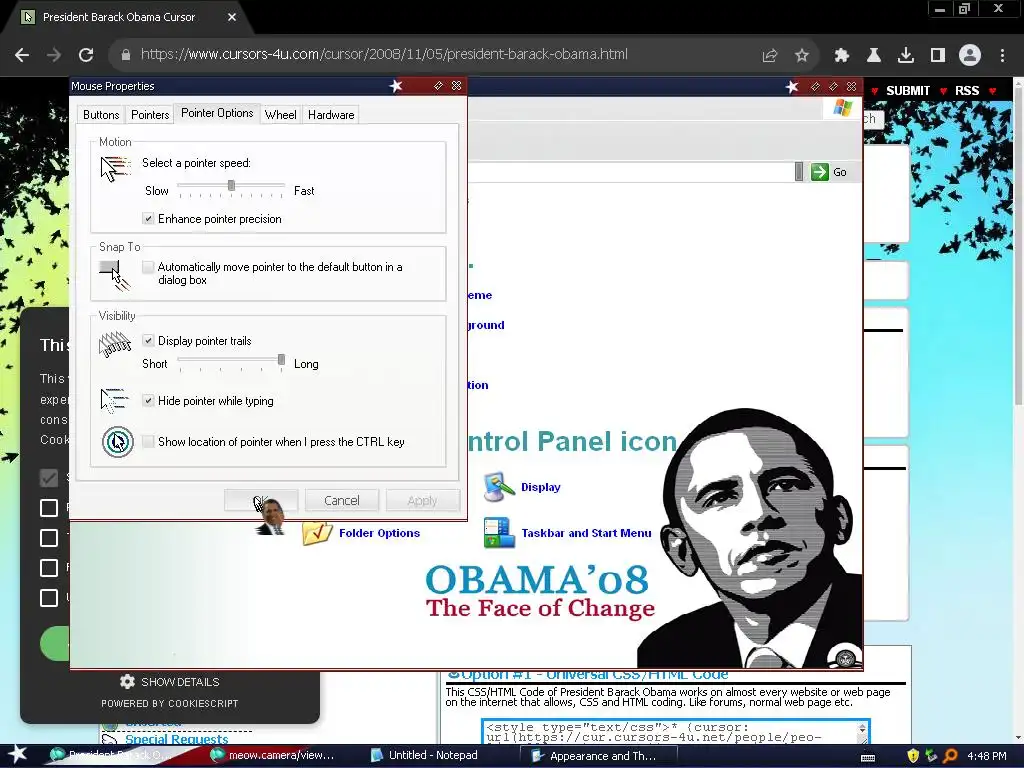Switch to Untitled - Notepad taskbar item

pos(424,755)
